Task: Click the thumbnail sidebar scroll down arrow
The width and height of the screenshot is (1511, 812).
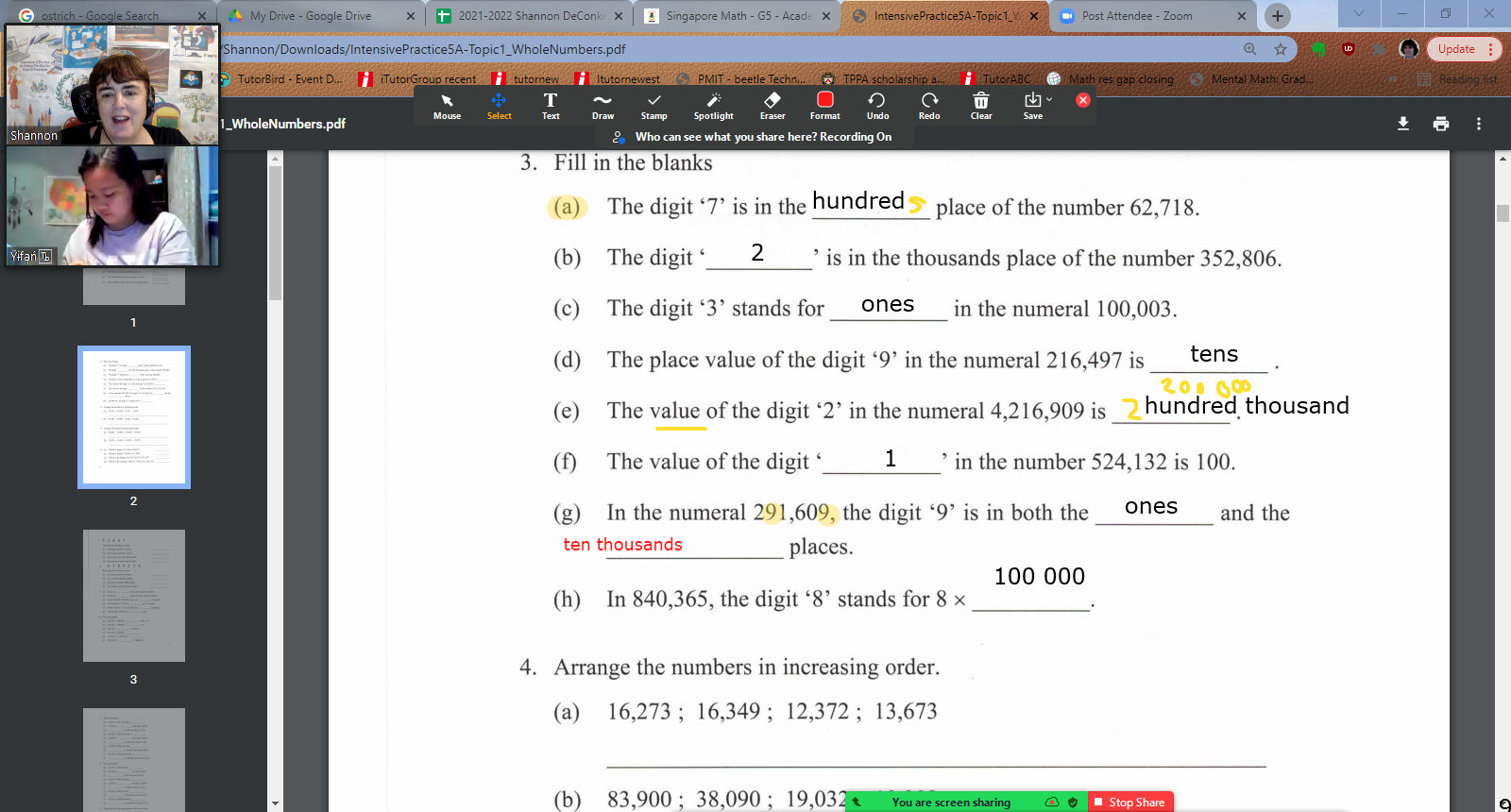Action: click(275, 804)
